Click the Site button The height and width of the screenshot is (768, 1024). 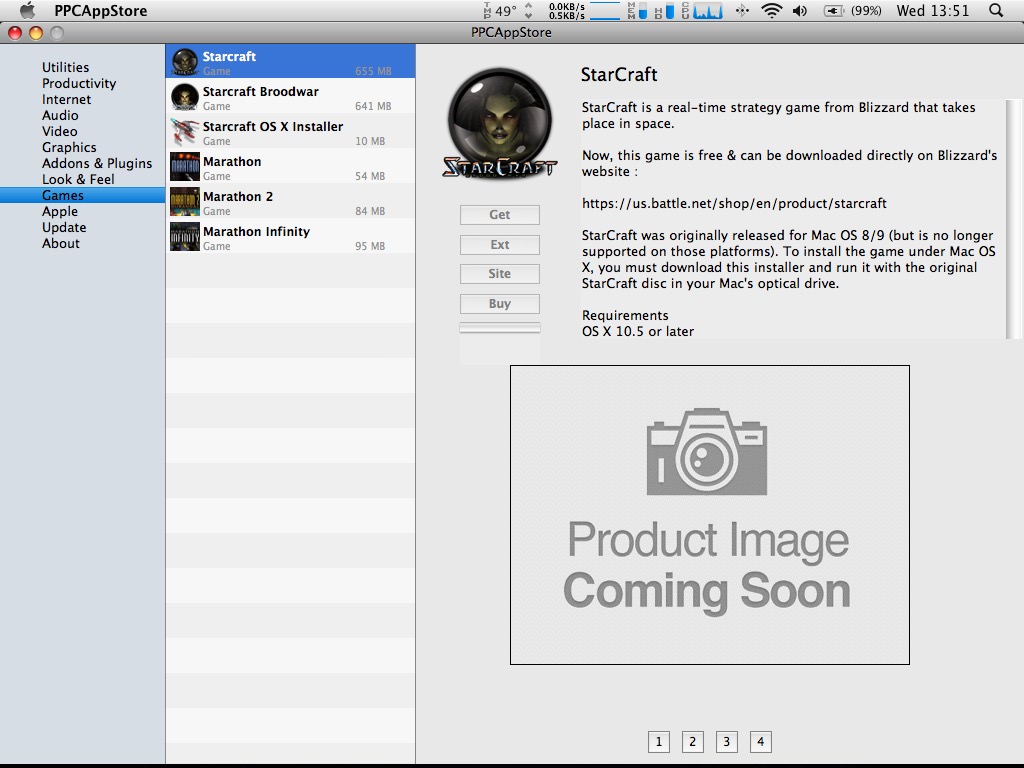click(x=500, y=274)
